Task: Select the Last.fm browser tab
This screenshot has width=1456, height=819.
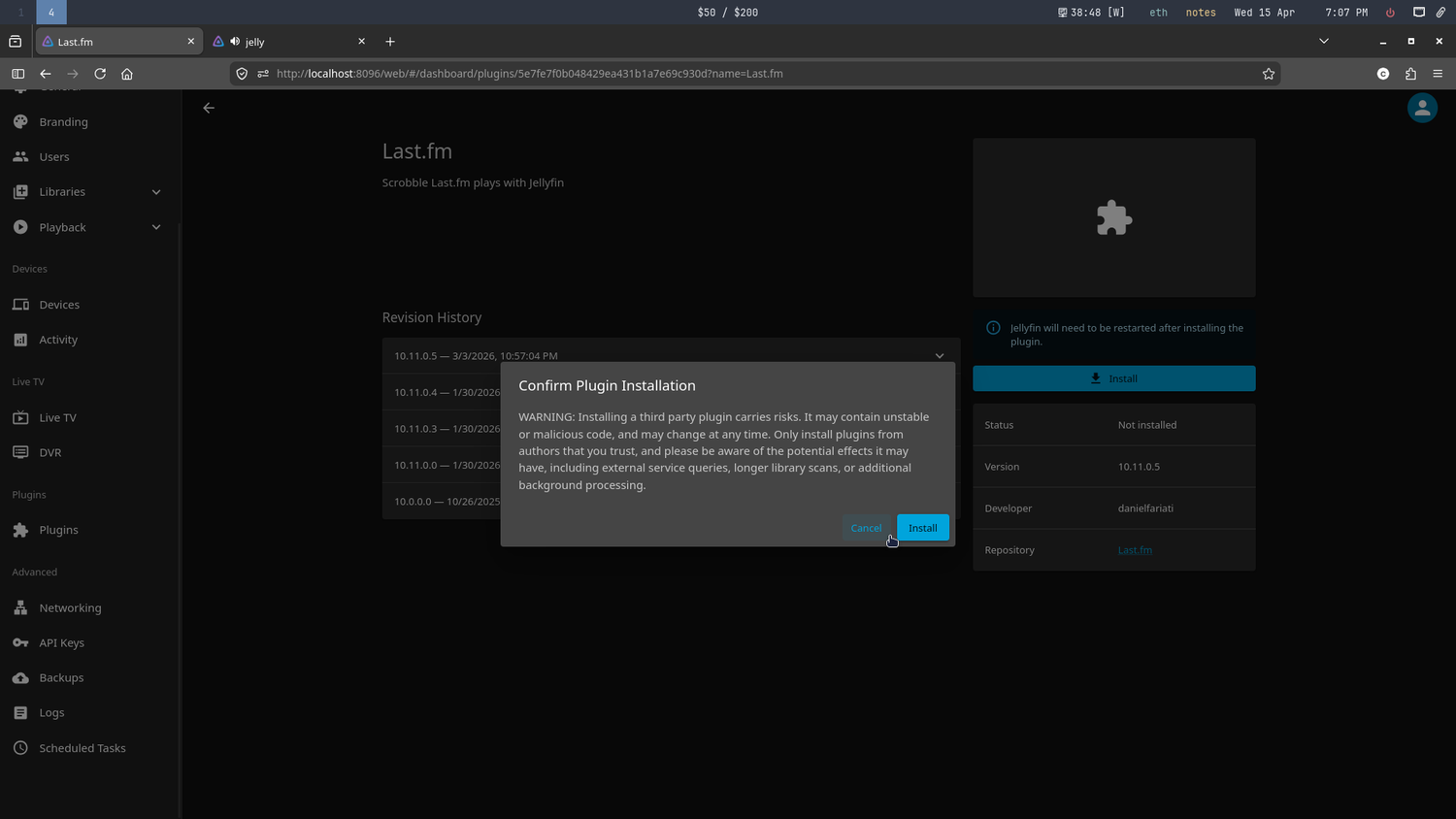Action: pos(118,42)
